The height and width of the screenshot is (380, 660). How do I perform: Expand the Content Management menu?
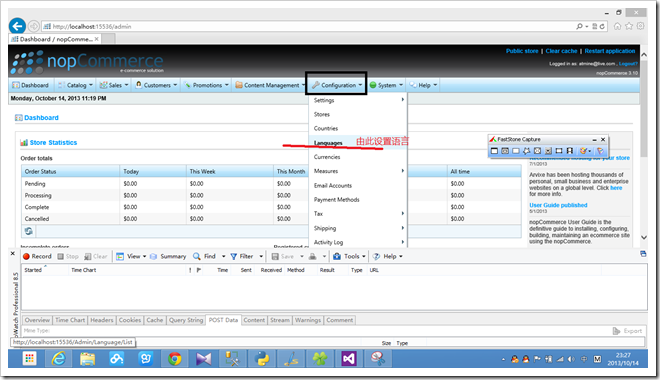tap(270, 85)
